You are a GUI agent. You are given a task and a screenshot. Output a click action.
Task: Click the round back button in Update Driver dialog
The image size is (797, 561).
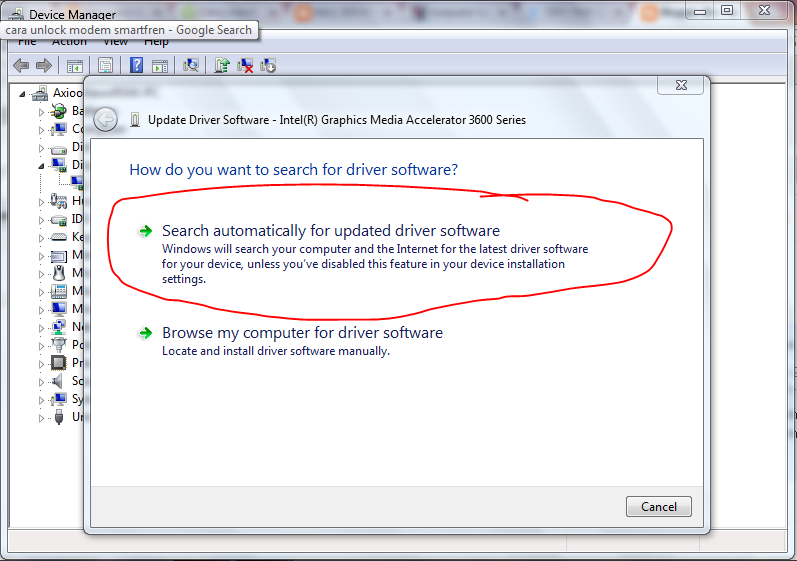click(106, 120)
